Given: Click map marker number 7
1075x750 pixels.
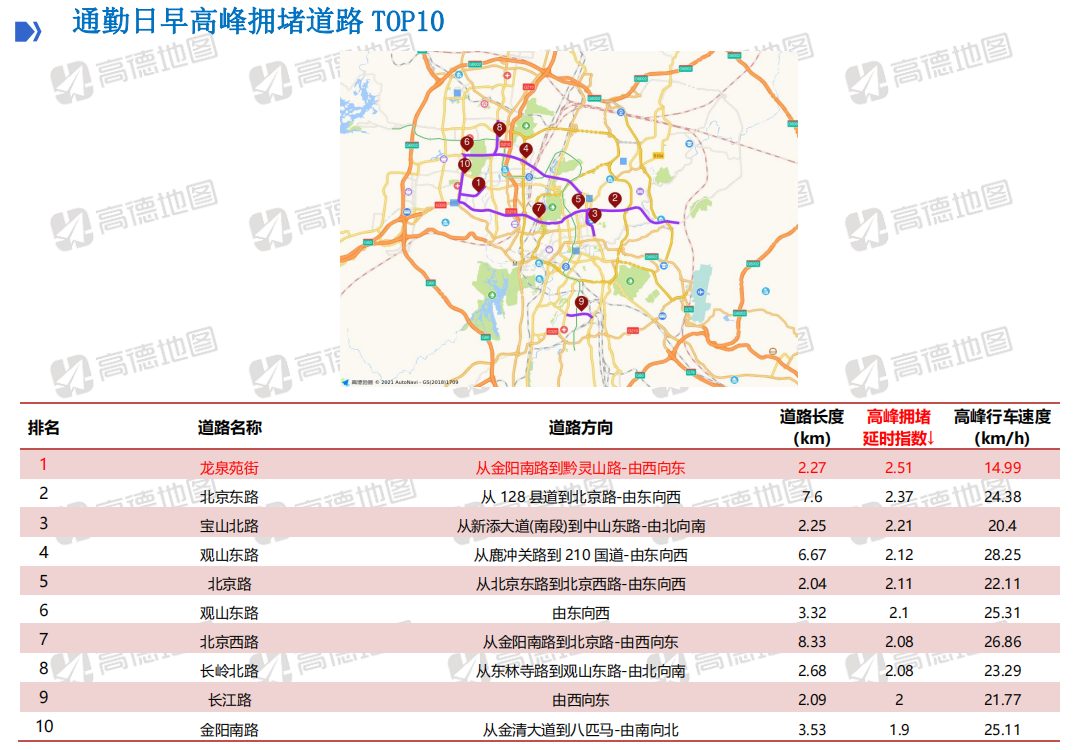Looking at the screenshot, I should click(539, 209).
